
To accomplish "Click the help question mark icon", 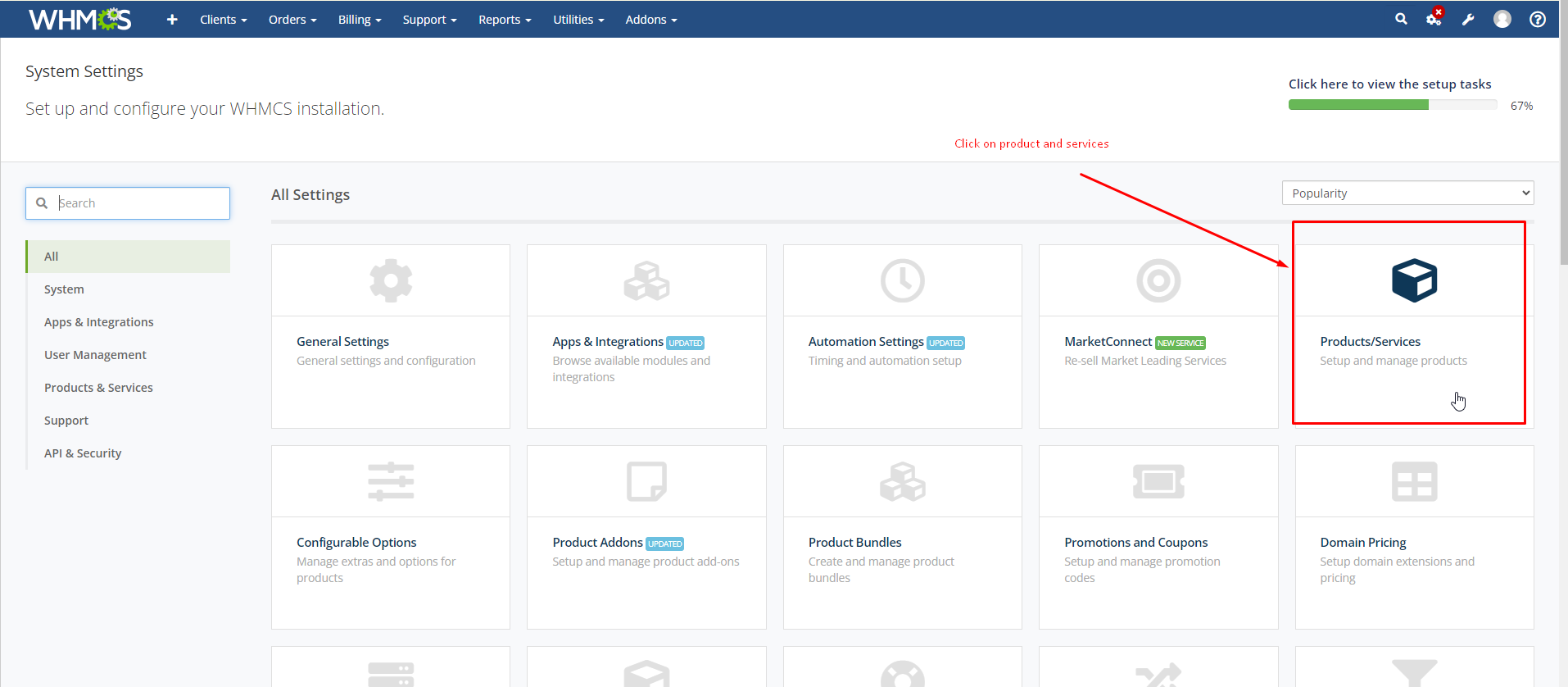I will [1538, 19].
